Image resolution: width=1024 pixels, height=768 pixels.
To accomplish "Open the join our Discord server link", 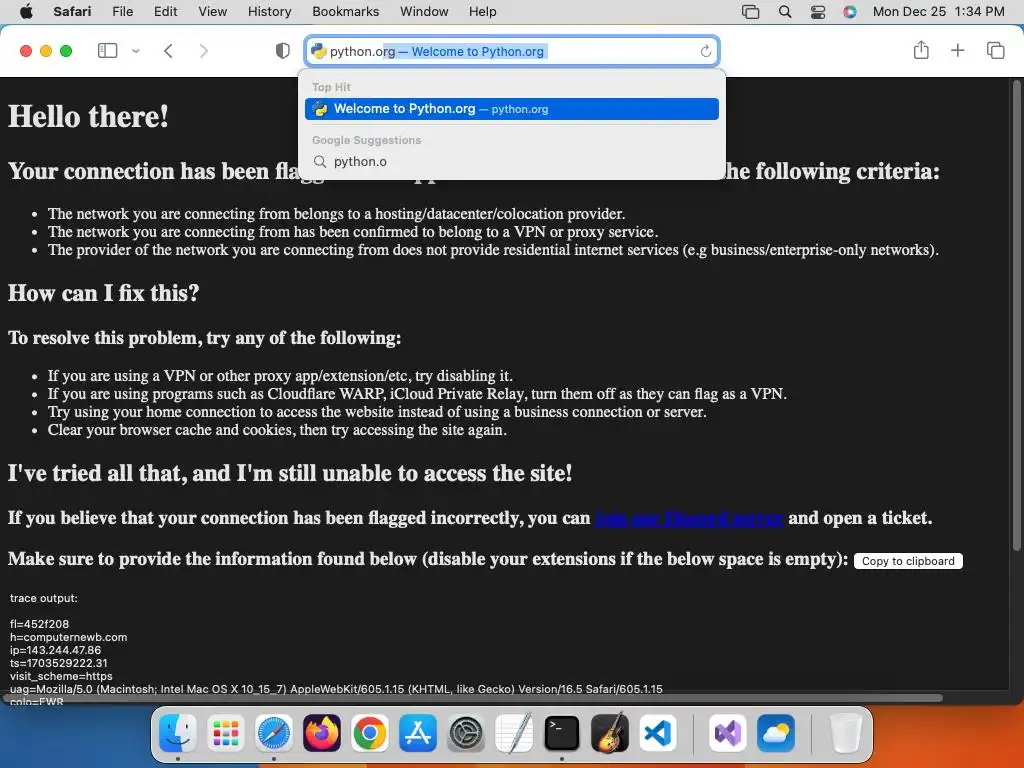I will click(x=689, y=518).
